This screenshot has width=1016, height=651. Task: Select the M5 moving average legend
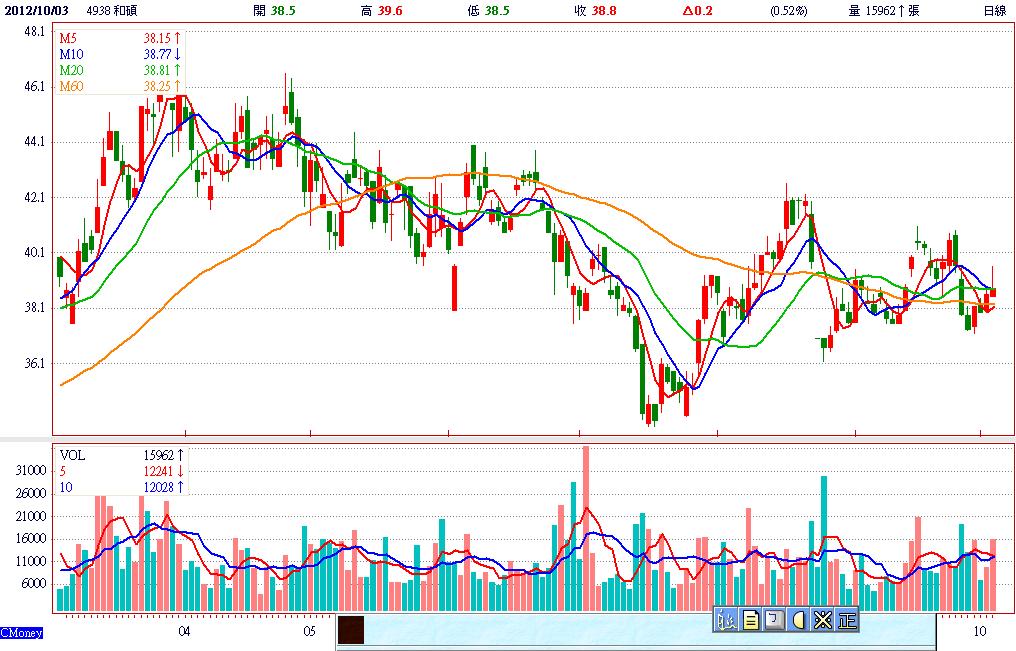68,38
